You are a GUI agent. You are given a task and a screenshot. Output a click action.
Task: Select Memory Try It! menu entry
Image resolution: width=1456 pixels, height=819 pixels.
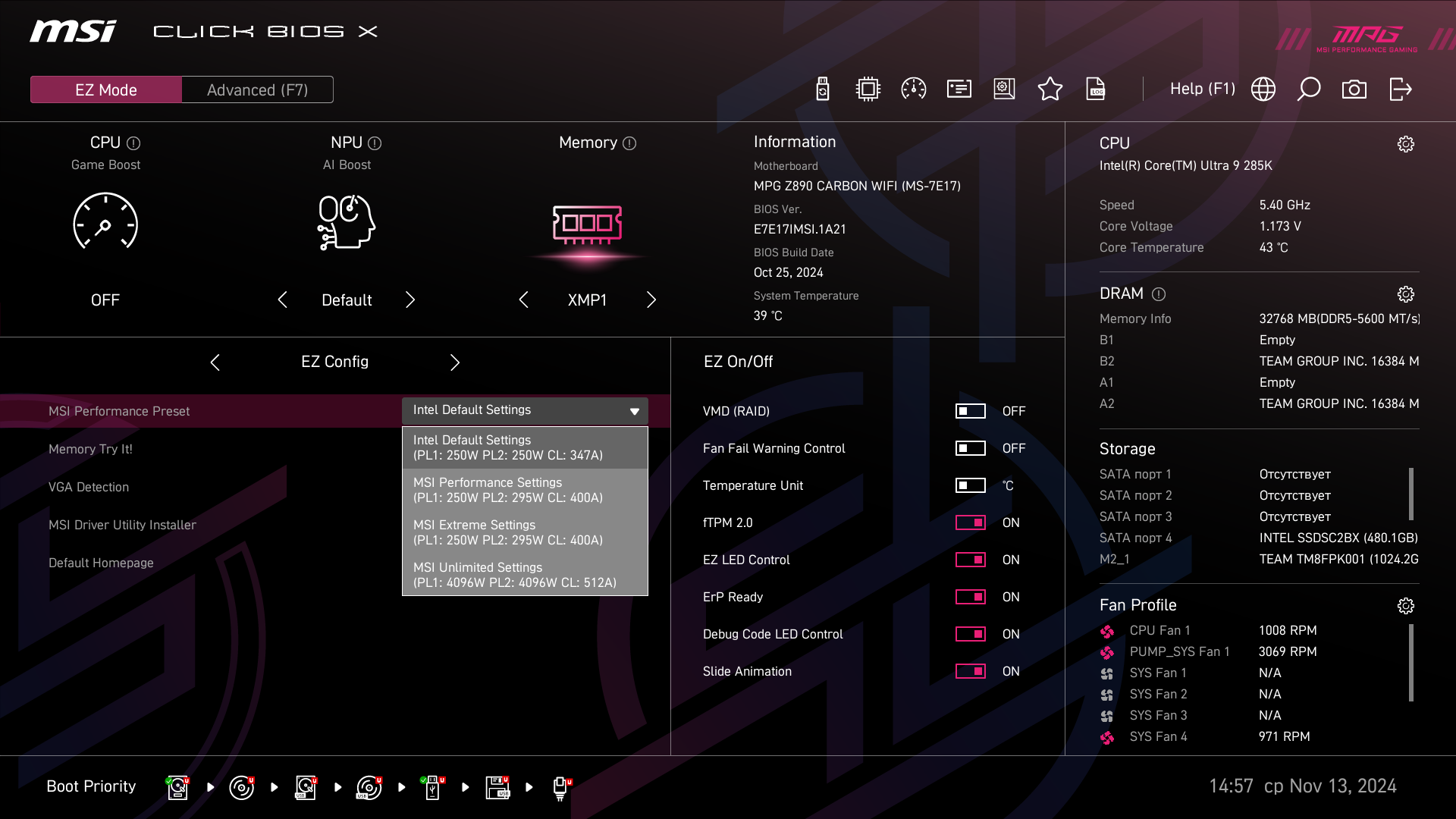pyautogui.click(x=90, y=449)
